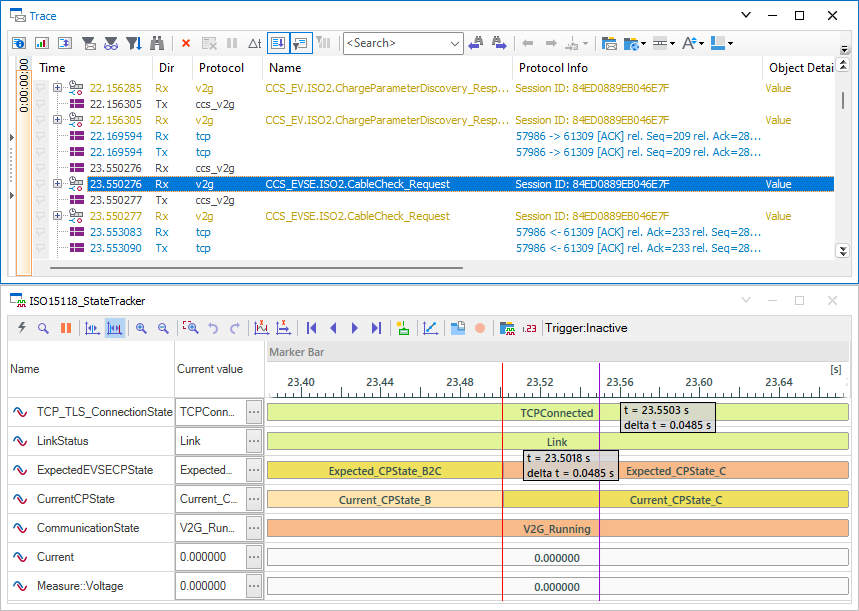Toggle the highlighted auto-scroll button in Trace toolbar
Viewport: 859px width, 611px height.
[278, 43]
